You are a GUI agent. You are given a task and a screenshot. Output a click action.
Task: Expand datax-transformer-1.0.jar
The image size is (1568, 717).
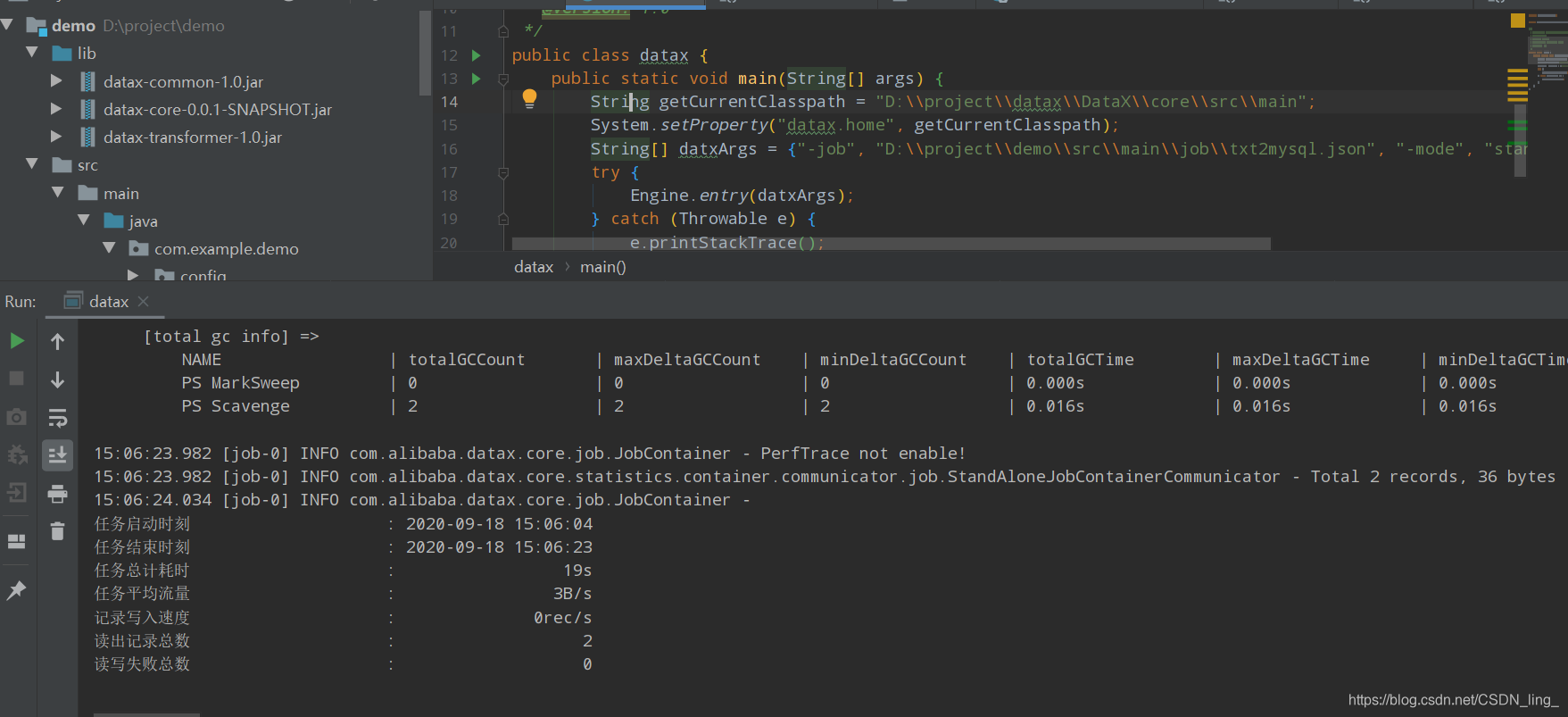(56, 137)
